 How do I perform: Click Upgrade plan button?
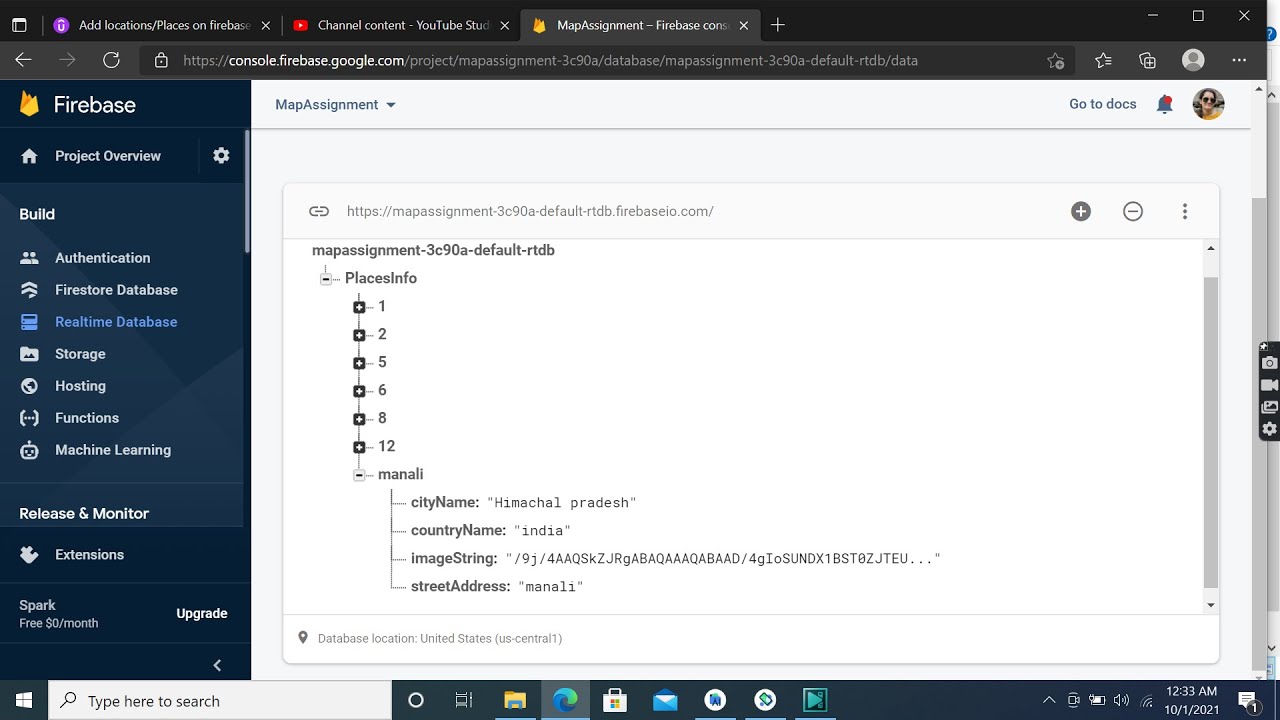202,614
